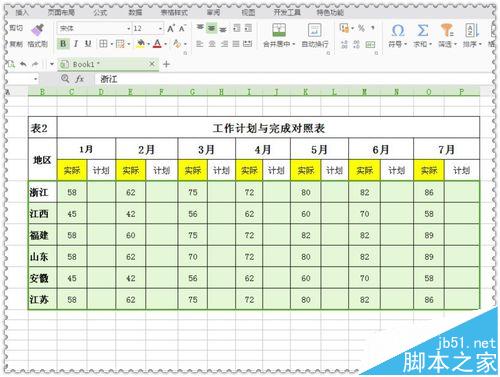The height and width of the screenshot is (377, 500).
Task: Click the Merge and Center icon
Action: pos(279,30)
